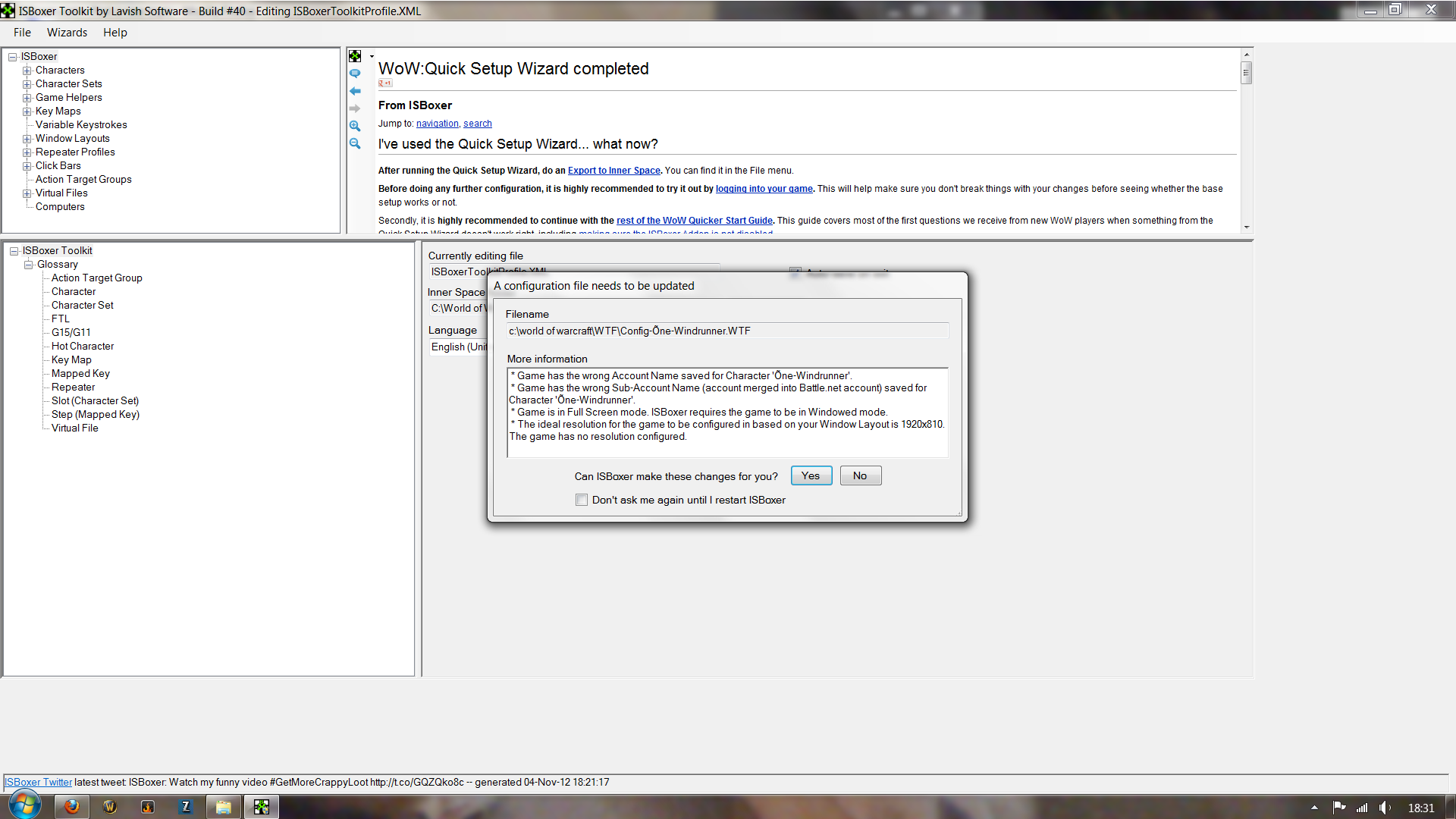Click No in the configuration dialog
This screenshot has width=1456, height=819.
click(x=860, y=475)
